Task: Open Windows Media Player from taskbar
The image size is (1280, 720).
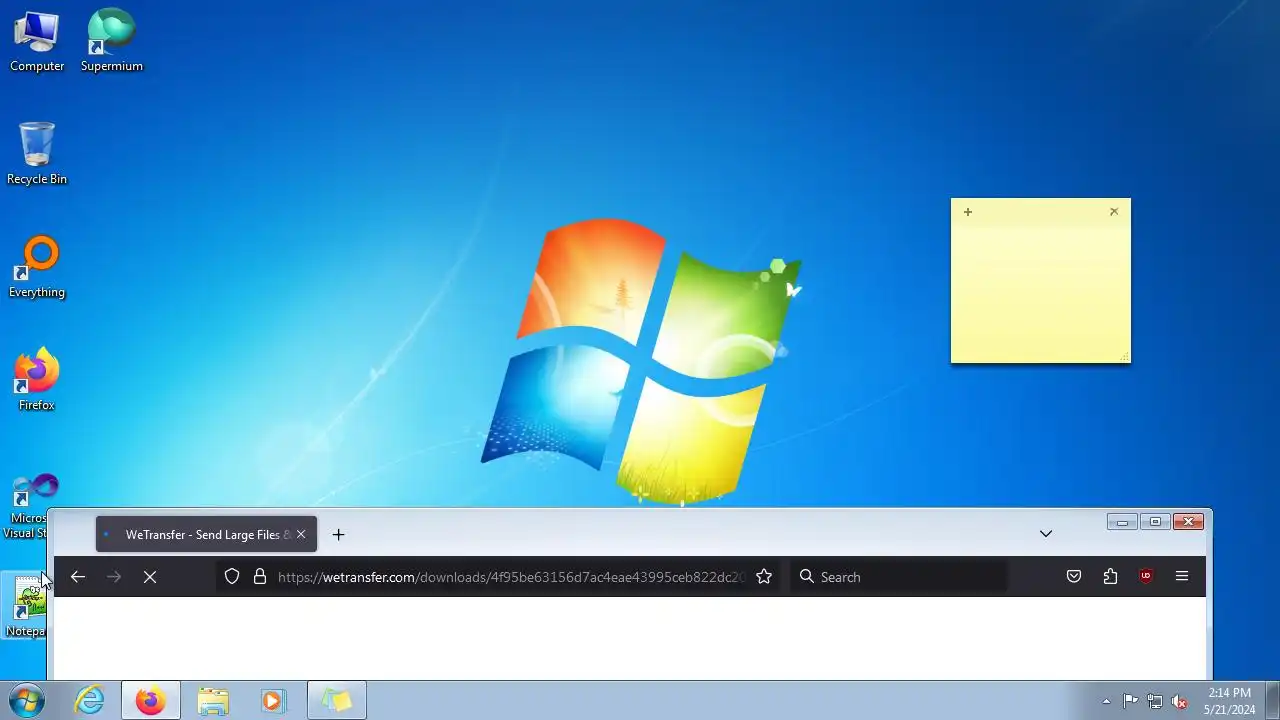Action: point(273,700)
